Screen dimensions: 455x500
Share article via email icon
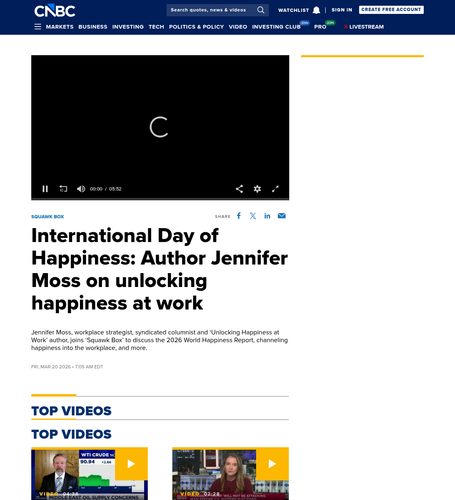tap(282, 216)
